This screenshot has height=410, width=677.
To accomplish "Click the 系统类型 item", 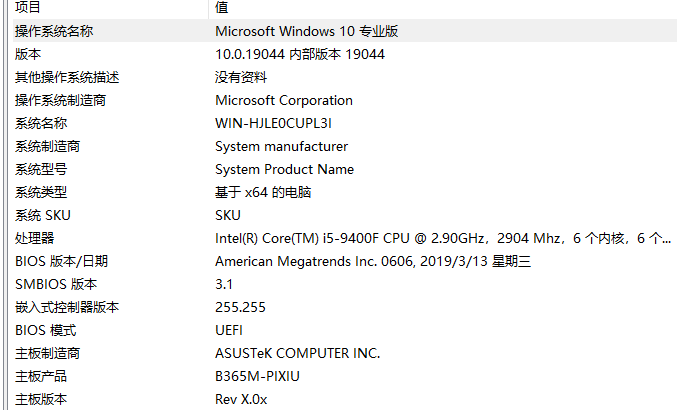I will pyautogui.click(x=41, y=192).
